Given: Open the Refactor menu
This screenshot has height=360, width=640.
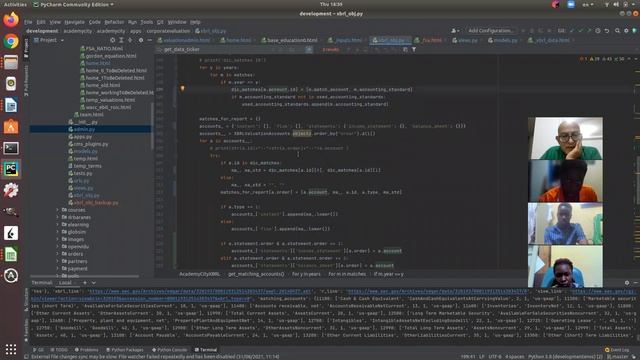Looking at the screenshot, I should tap(114, 22).
